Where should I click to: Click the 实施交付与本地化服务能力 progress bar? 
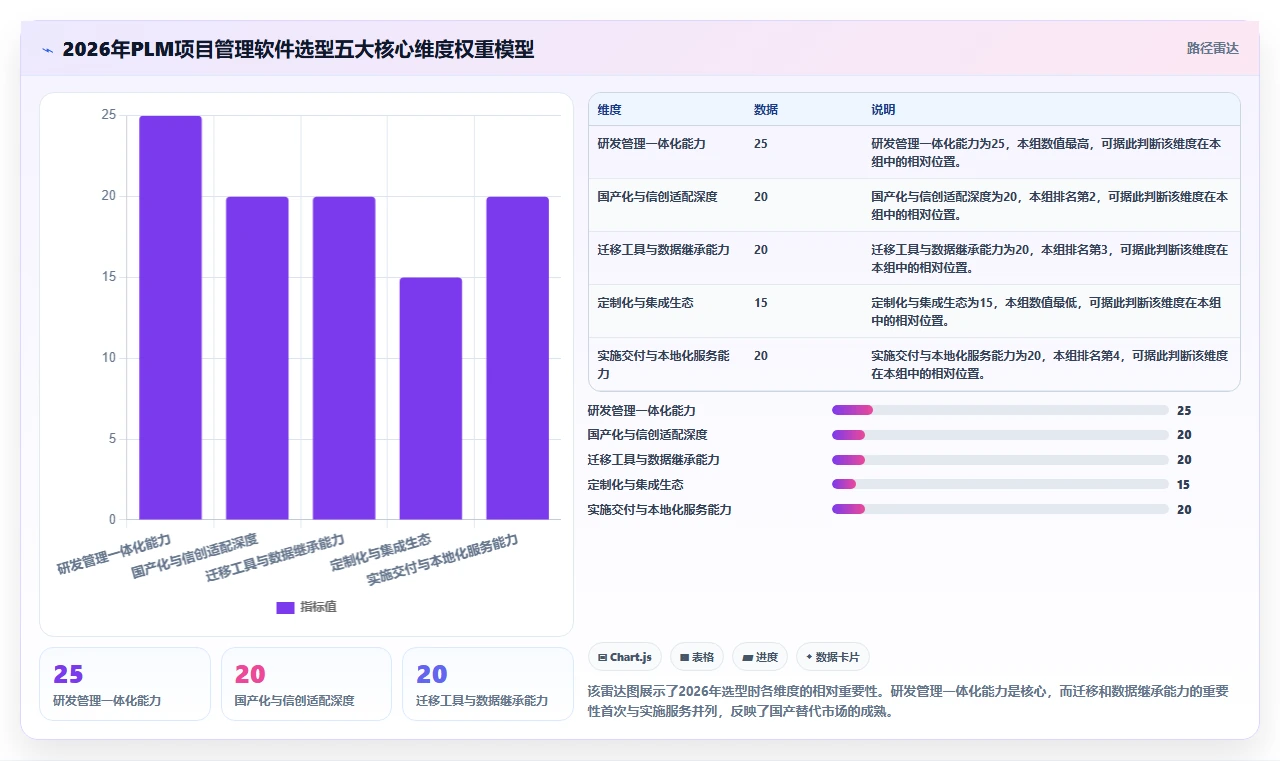[1000, 510]
